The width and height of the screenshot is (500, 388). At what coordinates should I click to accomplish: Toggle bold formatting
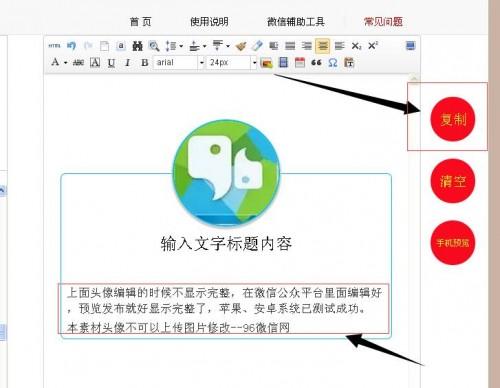[x=144, y=62]
